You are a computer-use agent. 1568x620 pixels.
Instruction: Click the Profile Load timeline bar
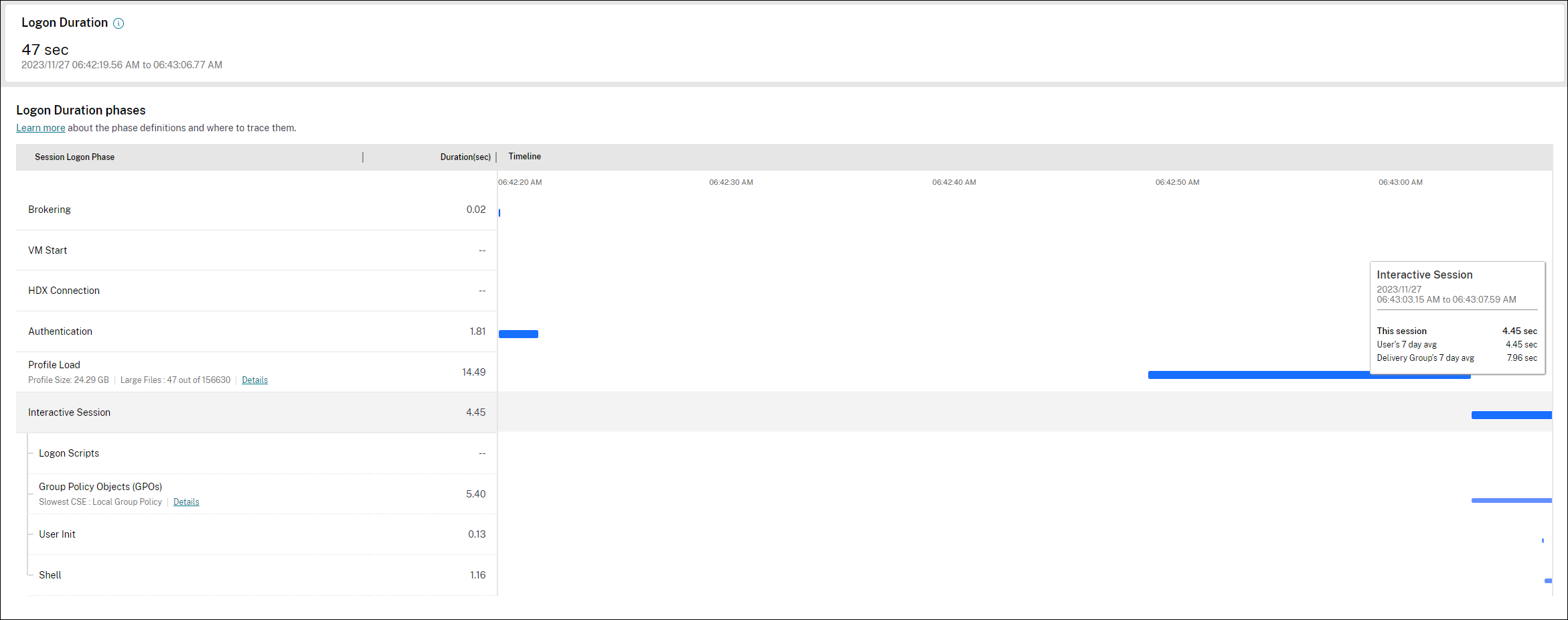[1259, 375]
